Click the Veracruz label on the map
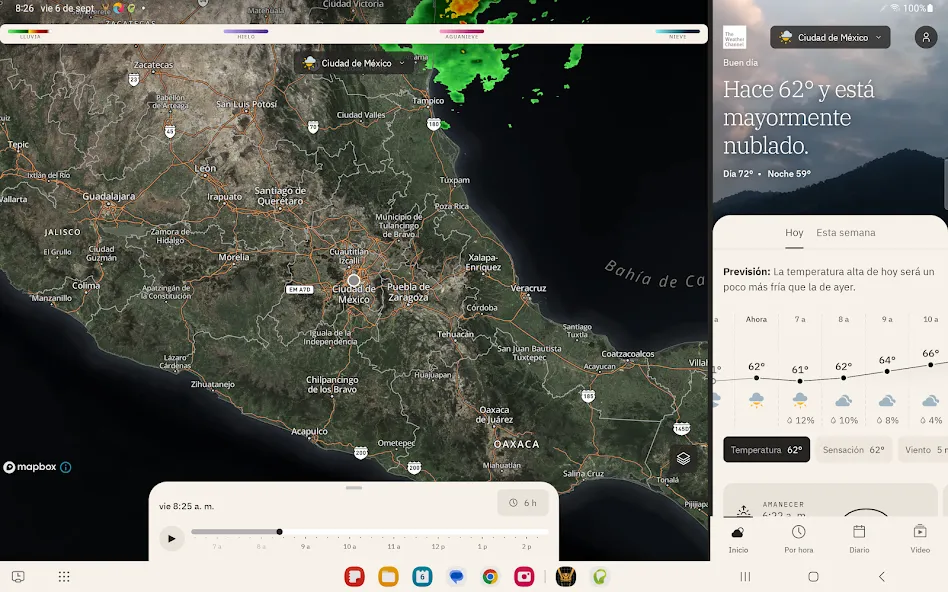 pos(528,288)
